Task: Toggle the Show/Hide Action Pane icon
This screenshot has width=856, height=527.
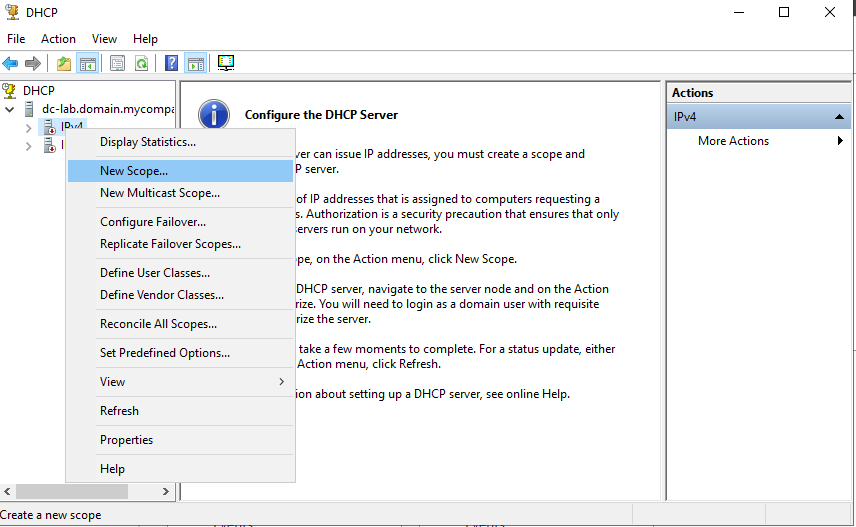Action: pos(195,63)
